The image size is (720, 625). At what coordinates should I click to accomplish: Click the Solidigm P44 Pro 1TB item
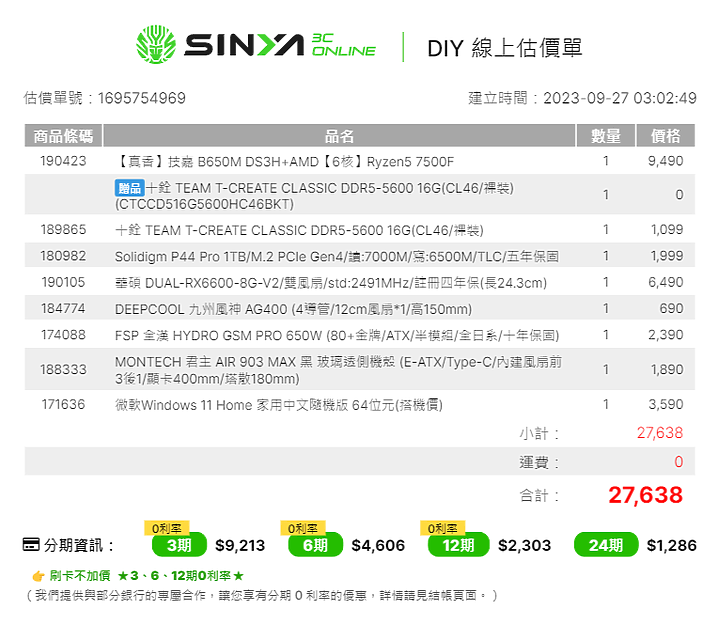tap(337, 256)
